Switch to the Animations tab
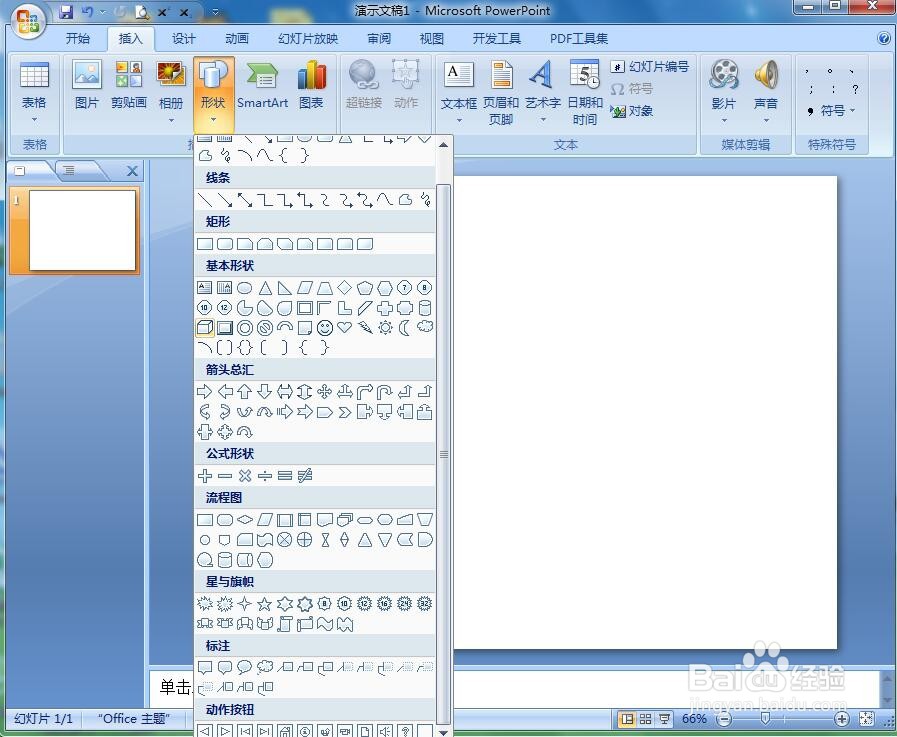 click(237, 38)
